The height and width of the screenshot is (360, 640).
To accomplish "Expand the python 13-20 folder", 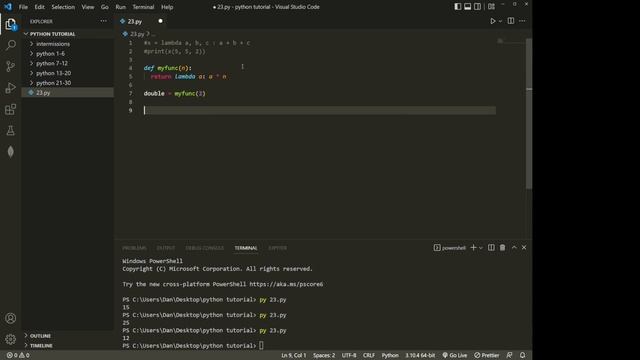I will pos(53,73).
